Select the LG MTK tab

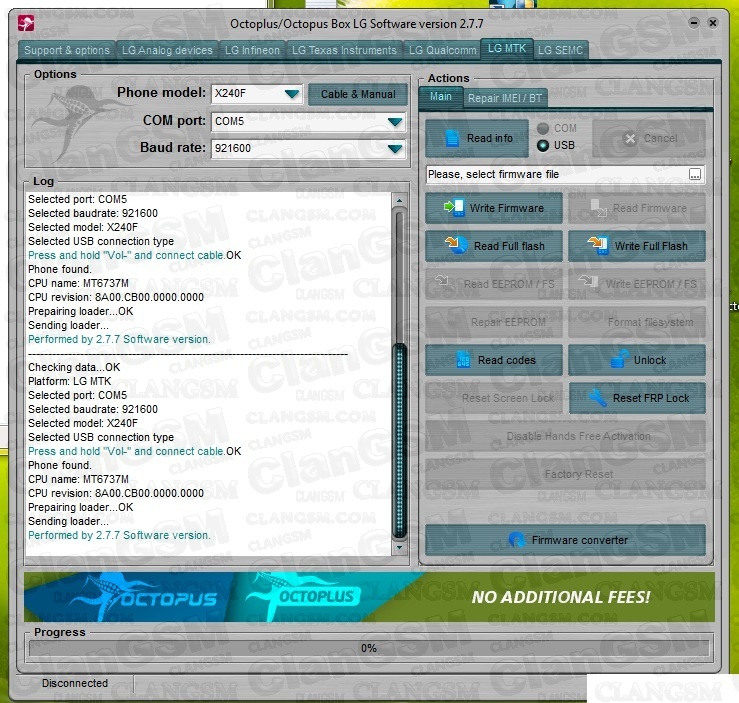[x=507, y=49]
